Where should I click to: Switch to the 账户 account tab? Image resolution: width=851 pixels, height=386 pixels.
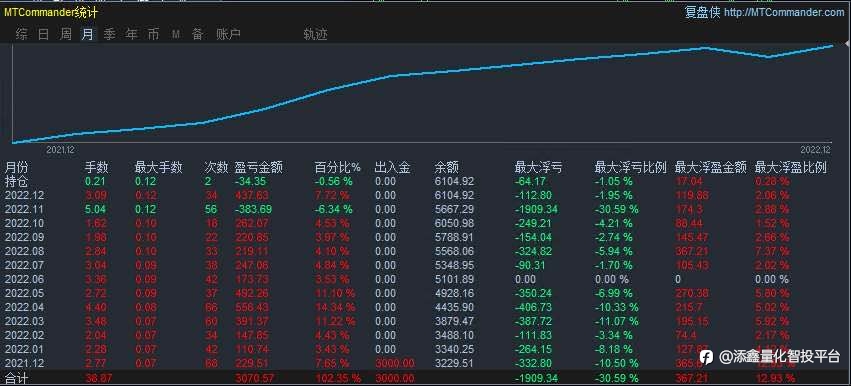click(x=228, y=35)
